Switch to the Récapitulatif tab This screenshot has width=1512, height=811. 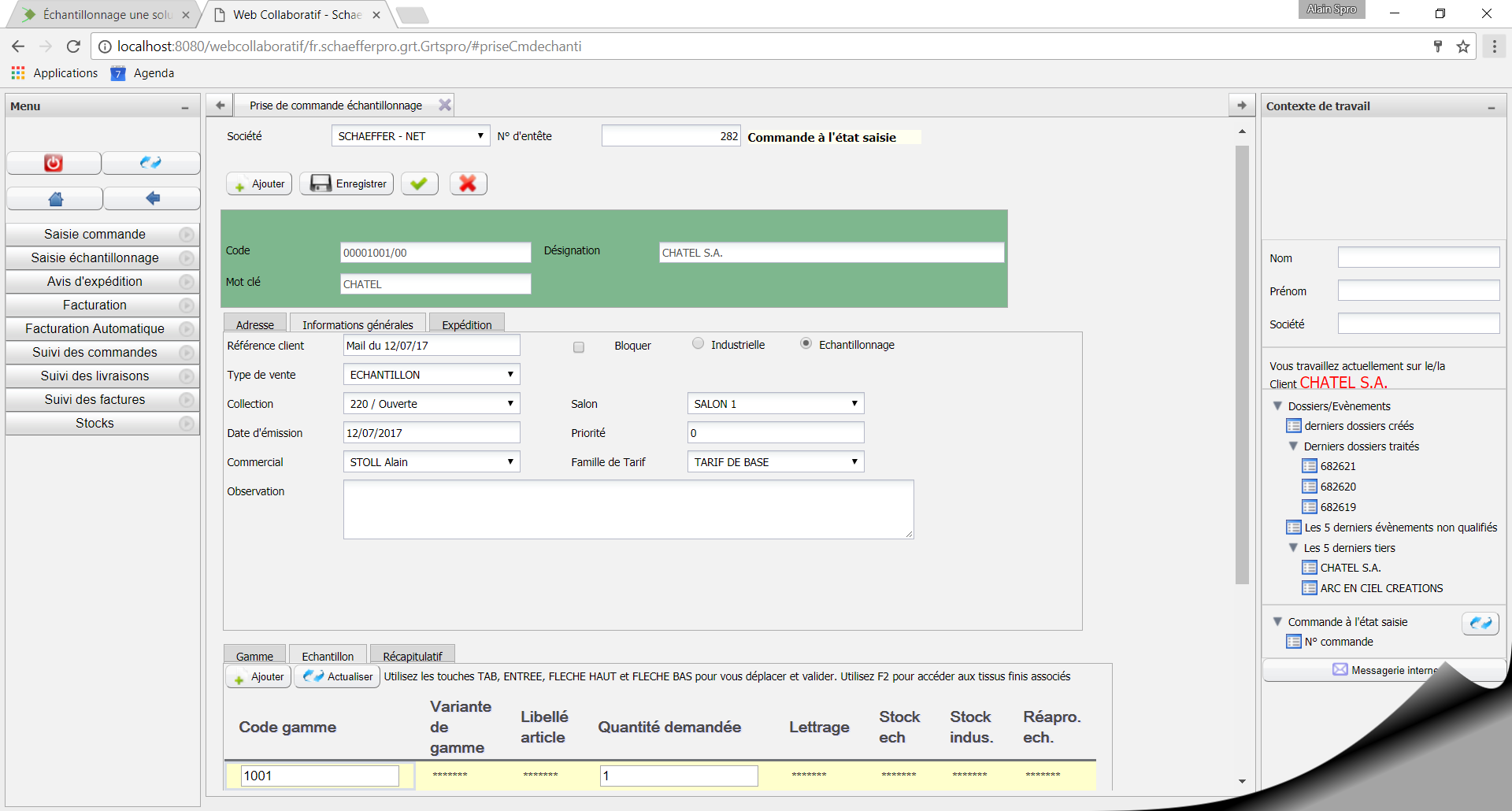coord(412,656)
